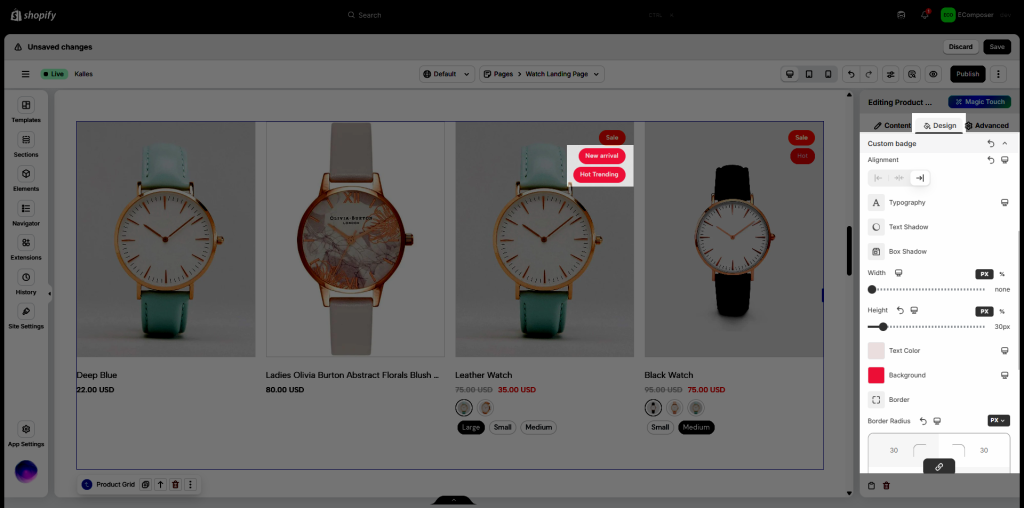The image size is (1024, 508).
Task: Switch to the Content tab
Action: (x=892, y=125)
